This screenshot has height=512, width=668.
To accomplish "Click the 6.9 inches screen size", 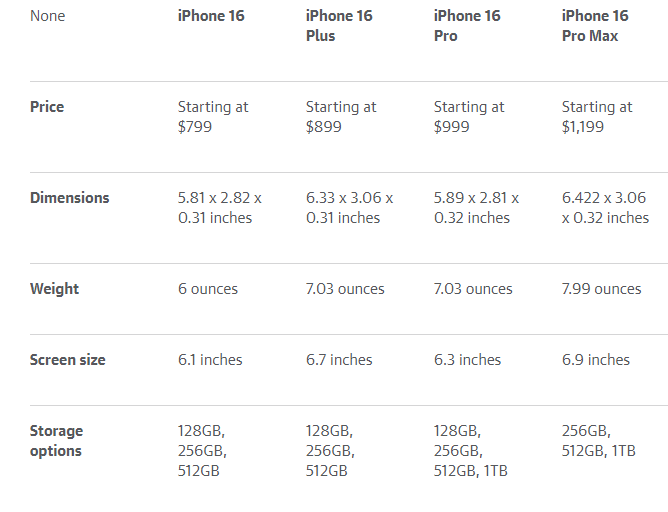I will (596, 360).
